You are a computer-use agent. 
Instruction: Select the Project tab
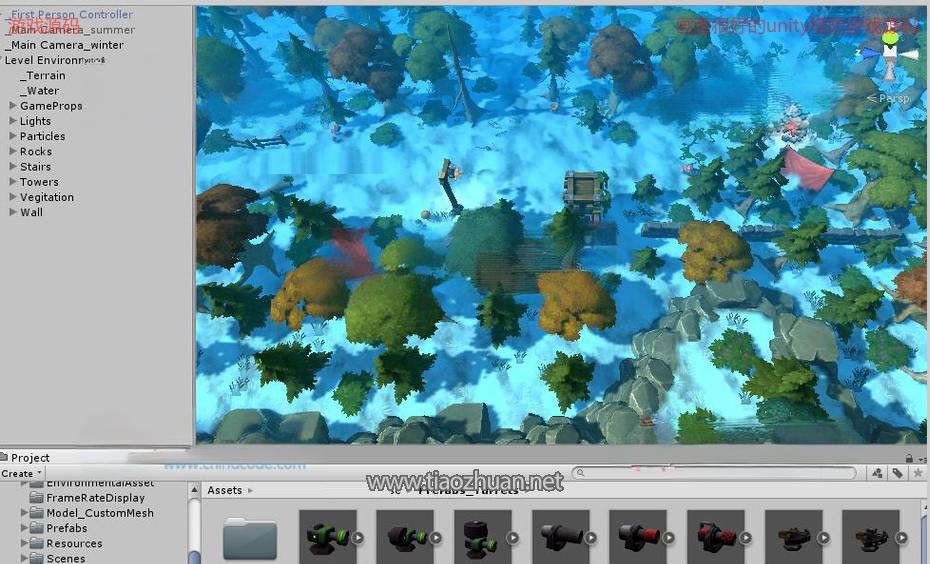pos(25,458)
